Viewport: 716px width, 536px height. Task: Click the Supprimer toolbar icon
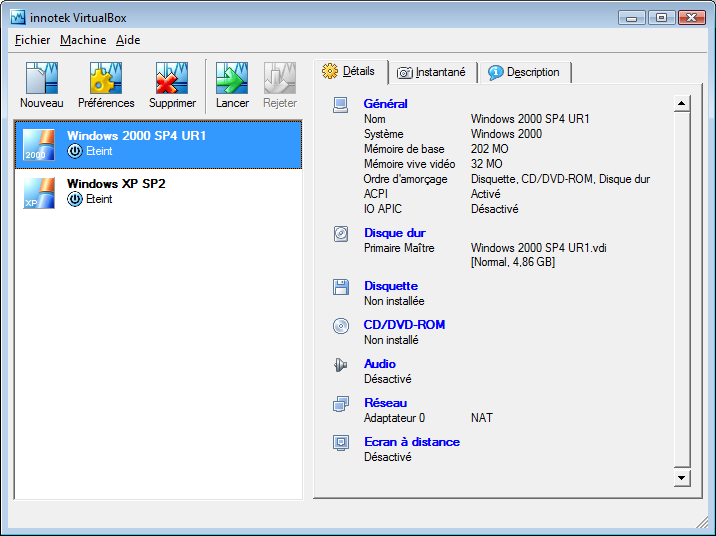pos(172,79)
